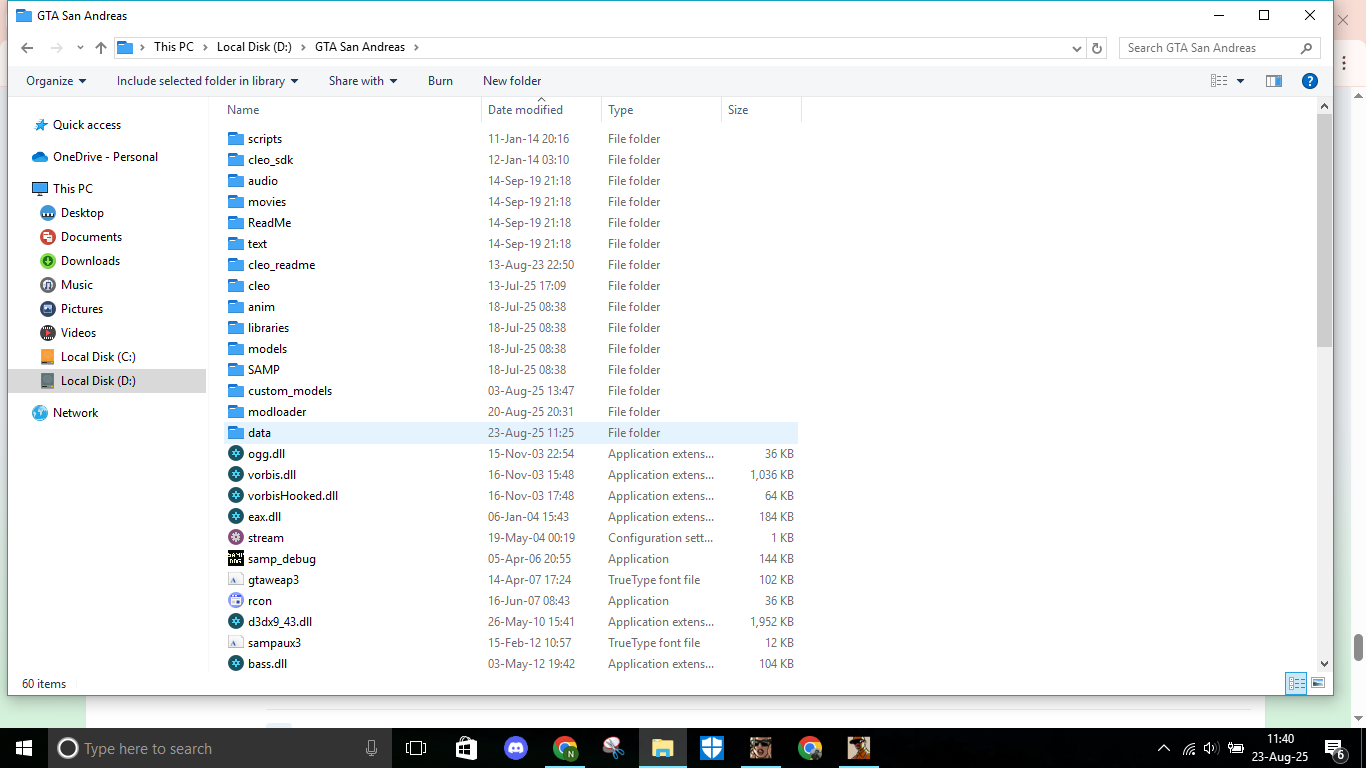The height and width of the screenshot is (768, 1366).
Task: Sort by Size column header
Action: pos(738,110)
